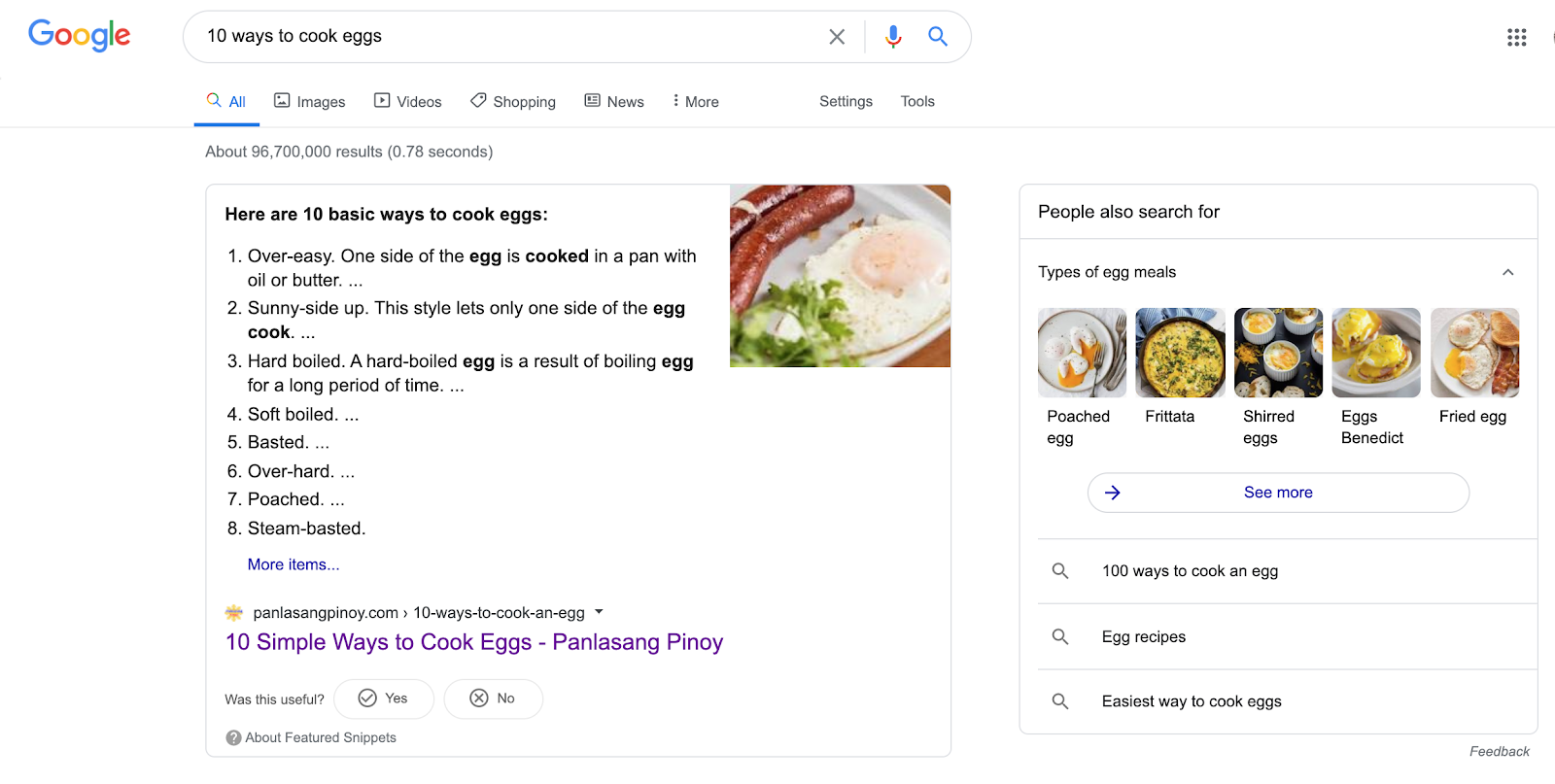Click the Shopping tag icon
Viewport: 1555px width, 784px height.
[478, 100]
